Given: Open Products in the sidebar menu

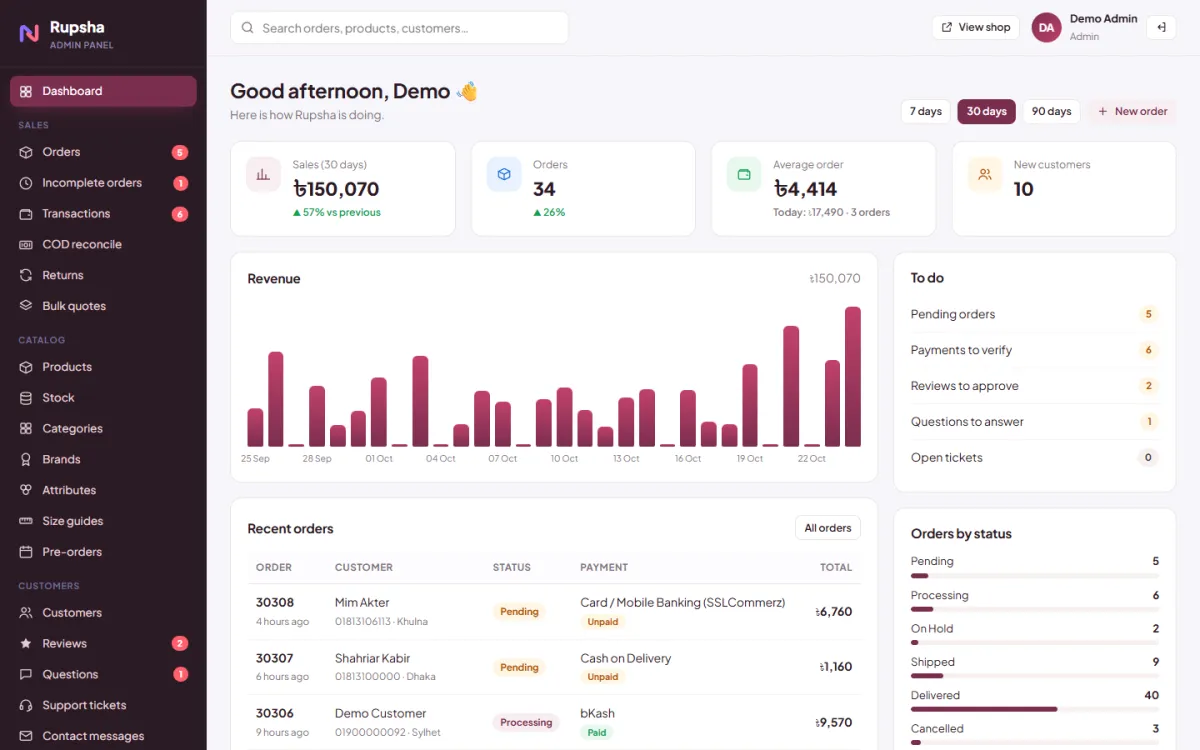Looking at the screenshot, I should (x=103, y=367).
